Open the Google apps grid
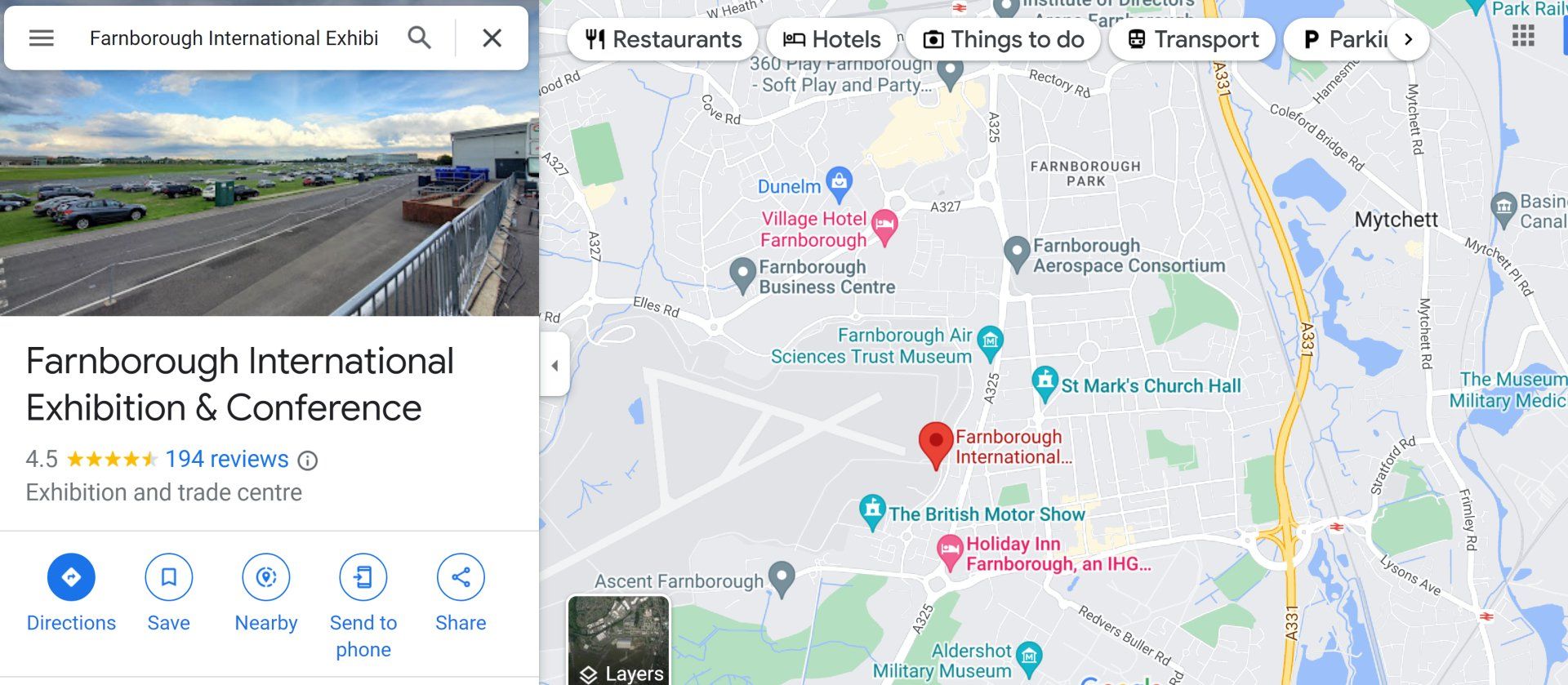Image resolution: width=1568 pixels, height=685 pixels. [1523, 36]
